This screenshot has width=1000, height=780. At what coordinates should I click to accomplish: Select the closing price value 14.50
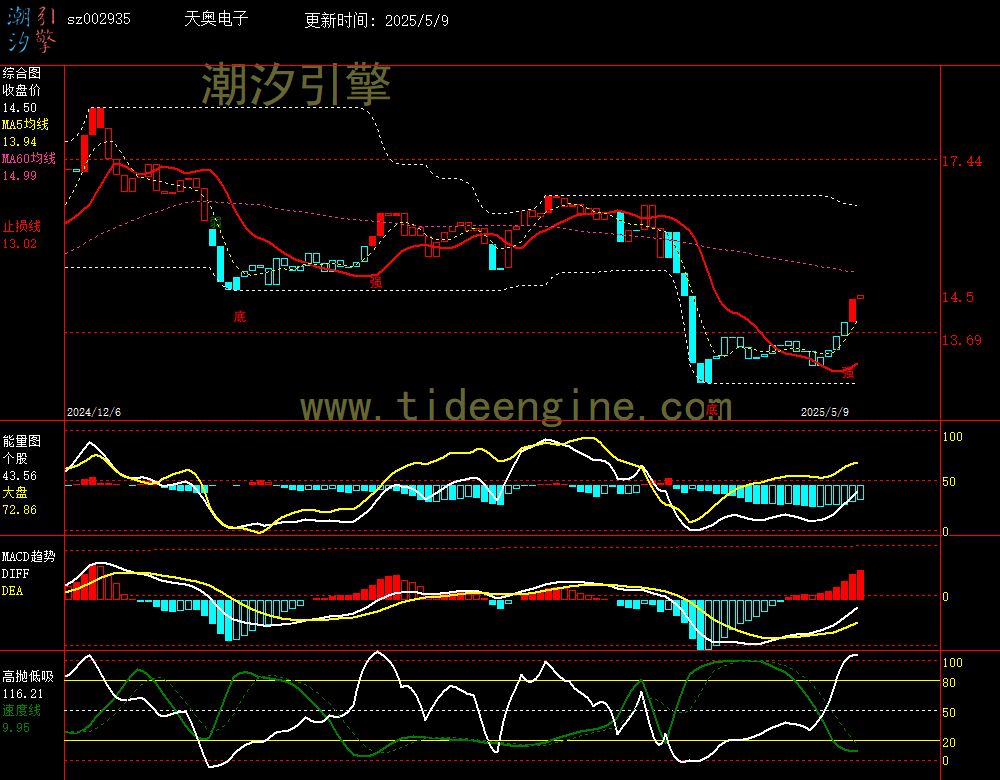(20, 108)
